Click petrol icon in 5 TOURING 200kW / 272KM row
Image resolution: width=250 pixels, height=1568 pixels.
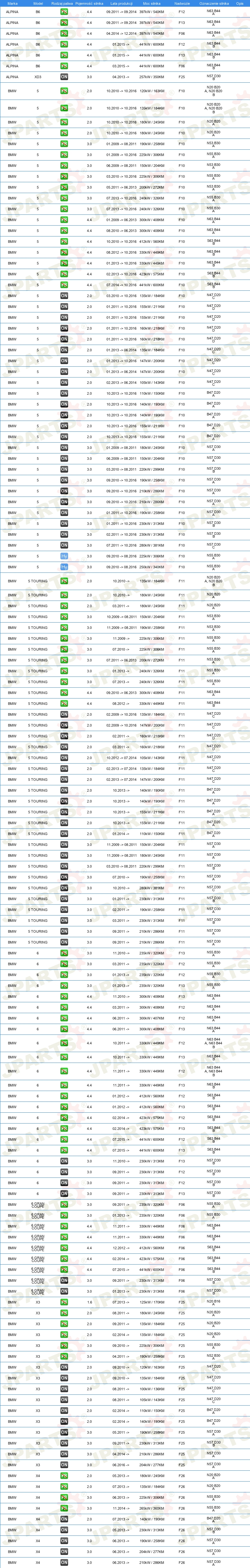coord(64,661)
